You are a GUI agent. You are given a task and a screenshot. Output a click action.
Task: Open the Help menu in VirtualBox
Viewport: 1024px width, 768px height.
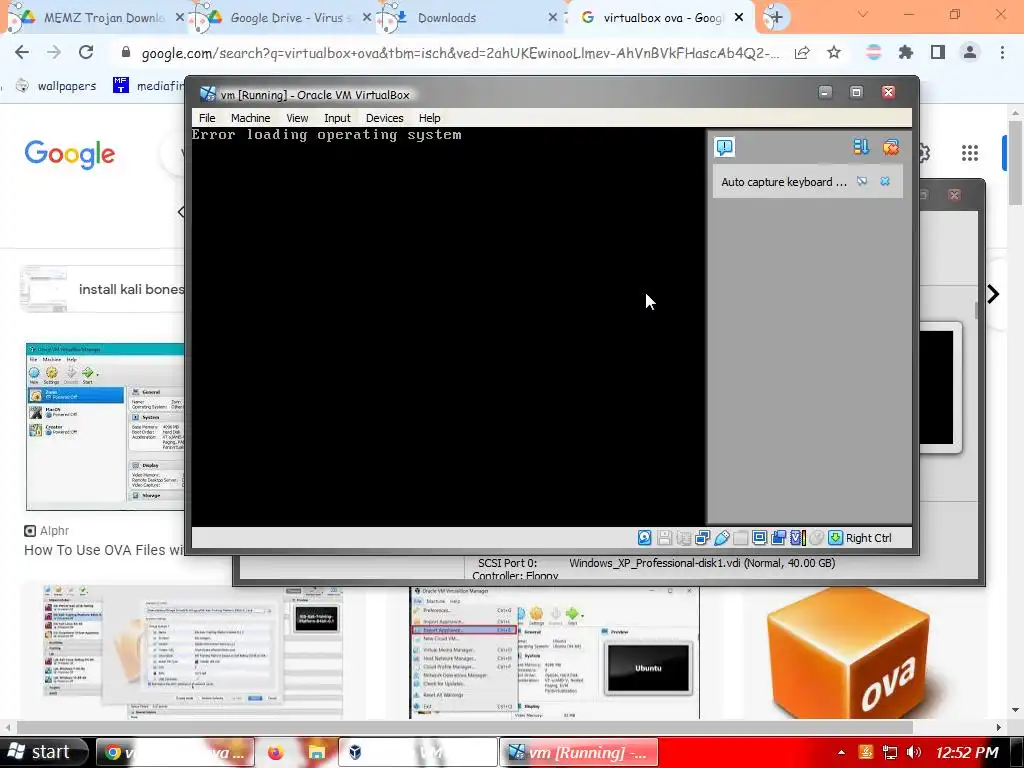(x=429, y=118)
